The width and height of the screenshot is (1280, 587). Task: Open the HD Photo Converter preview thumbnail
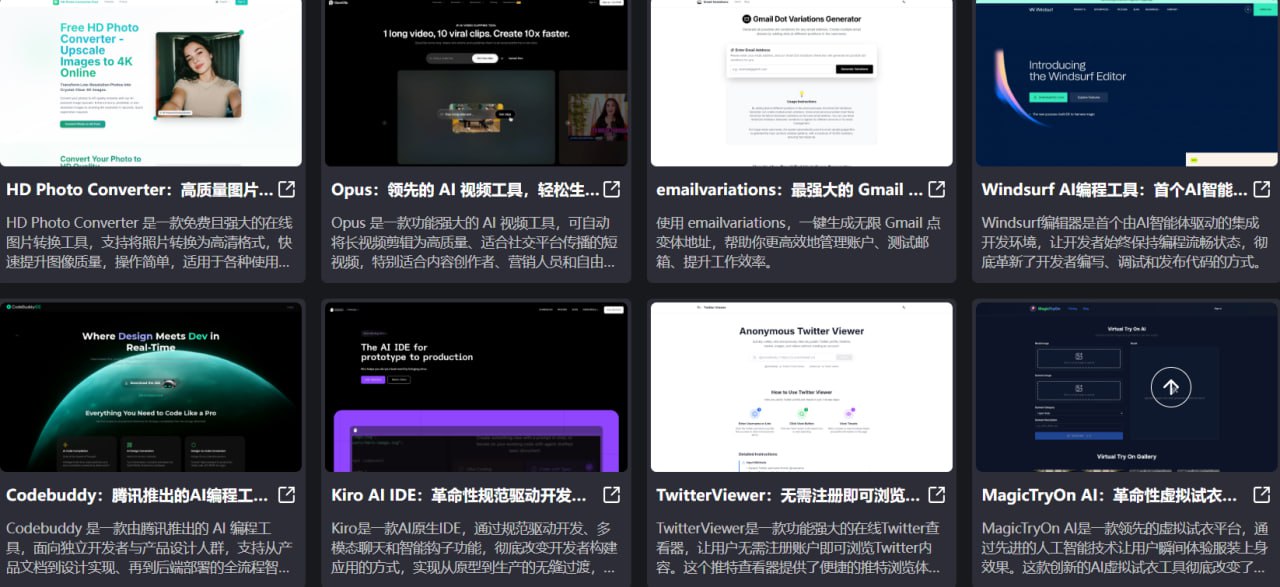151,83
